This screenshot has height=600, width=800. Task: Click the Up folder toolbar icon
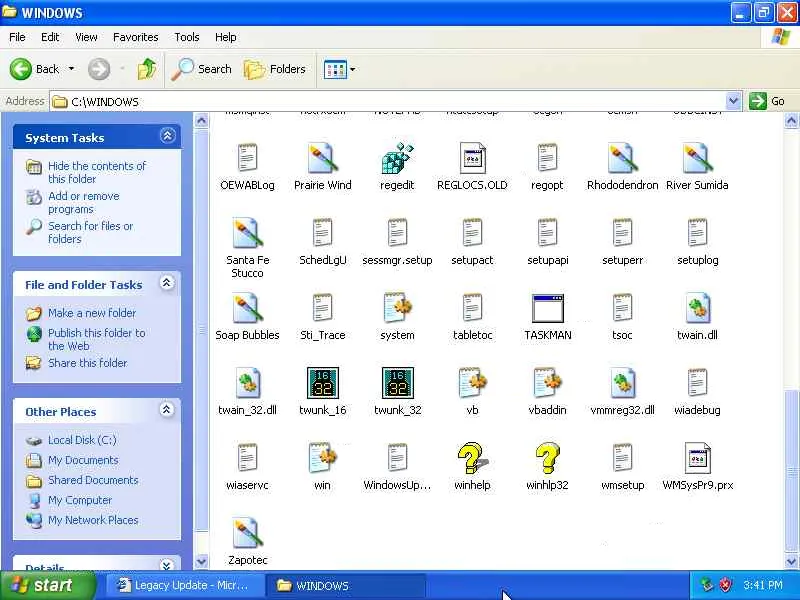(x=147, y=69)
